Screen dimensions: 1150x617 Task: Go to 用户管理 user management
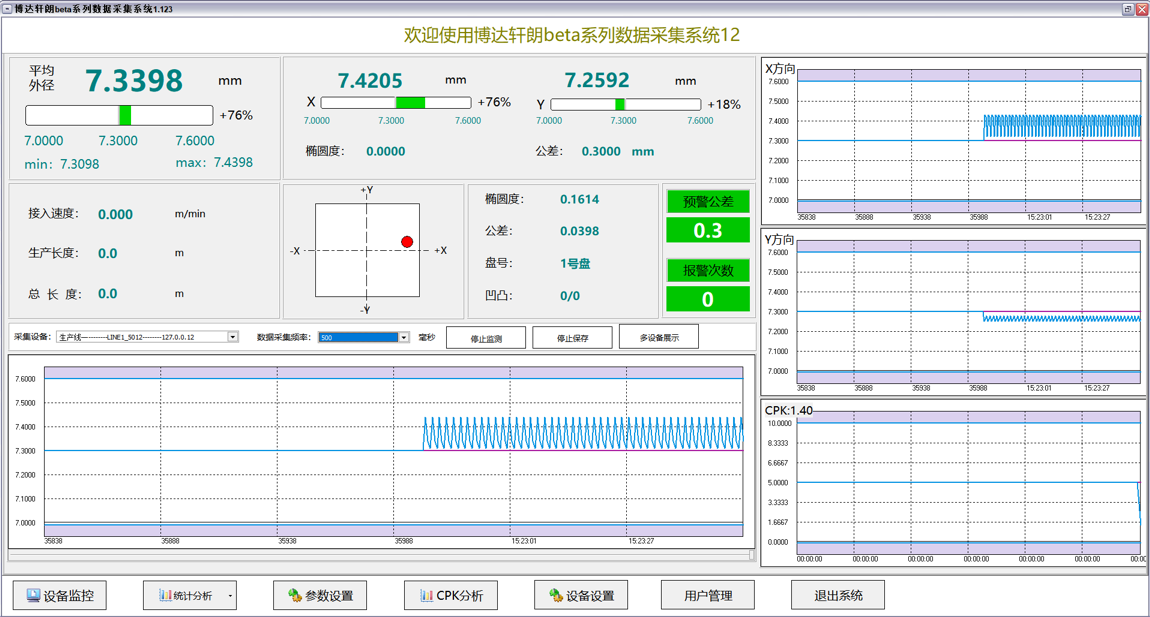tap(708, 596)
